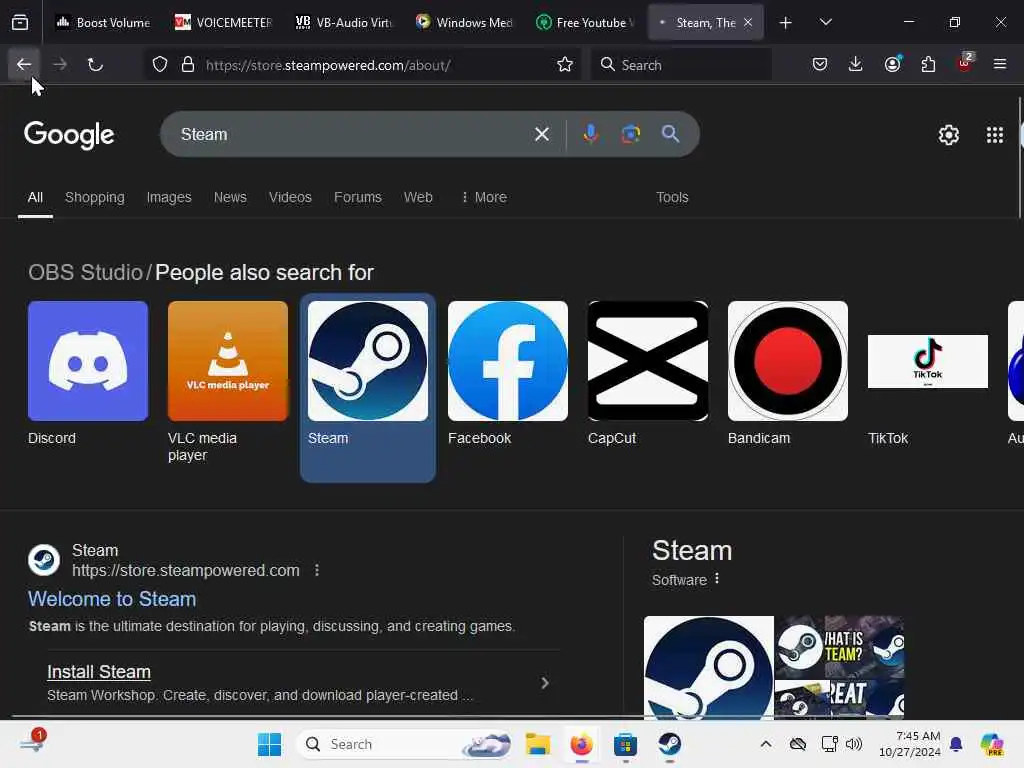The width and height of the screenshot is (1024, 768).
Task: Click the OBS Studio breadcrumb link
Action: pos(85,272)
